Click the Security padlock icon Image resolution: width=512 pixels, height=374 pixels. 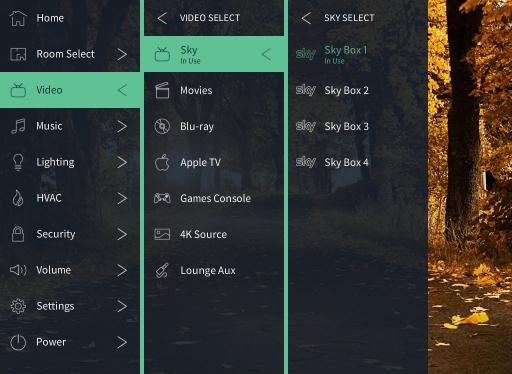(18, 234)
